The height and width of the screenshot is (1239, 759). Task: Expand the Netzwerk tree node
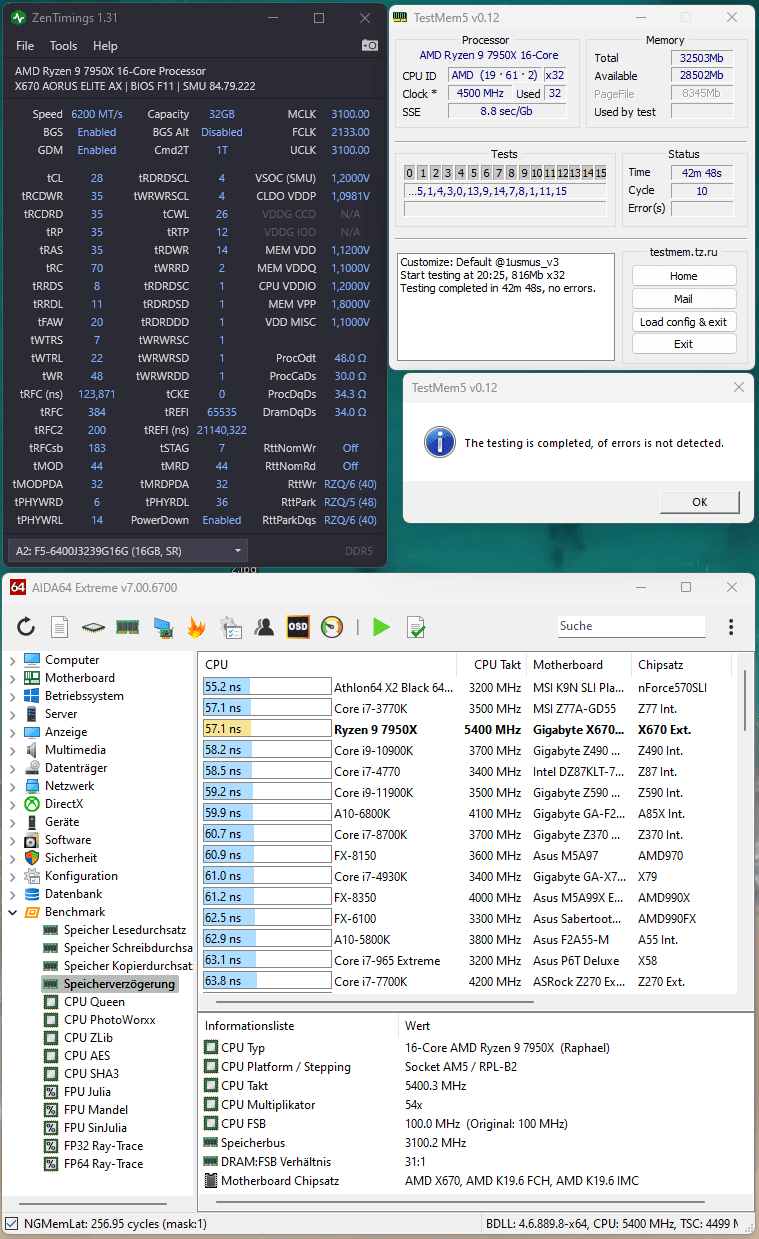(12, 786)
